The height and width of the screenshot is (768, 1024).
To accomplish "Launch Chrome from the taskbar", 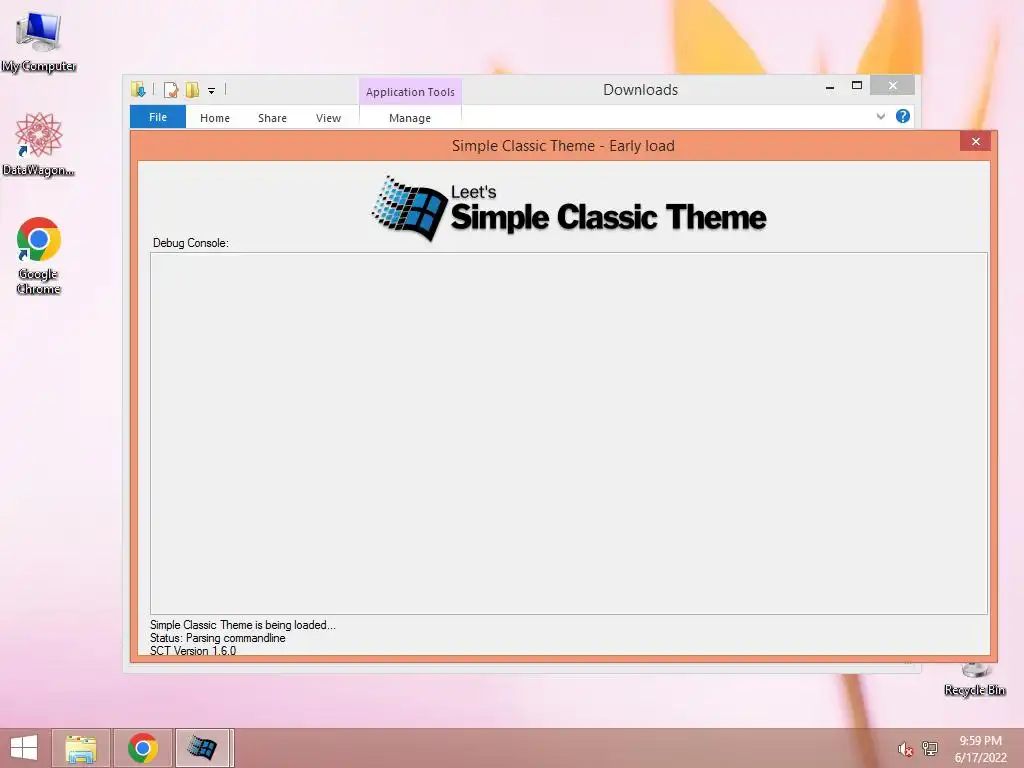I will tap(142, 748).
